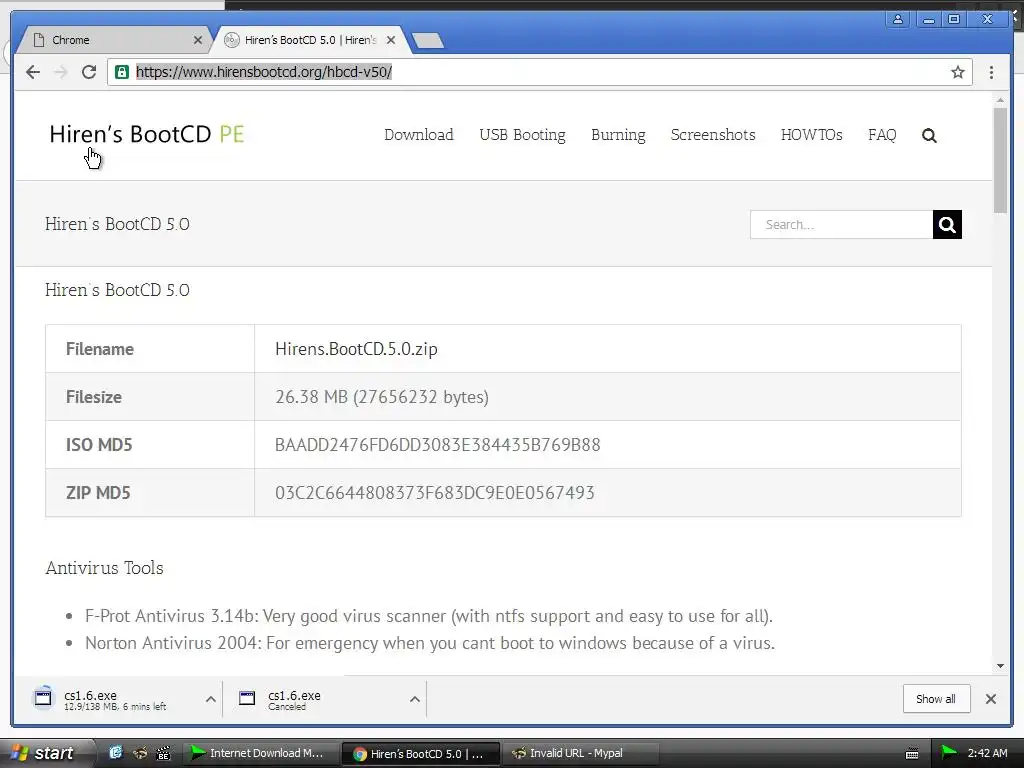Screen dimensions: 1024x768
Task: Open the USB Booting menu item
Action: coord(522,135)
